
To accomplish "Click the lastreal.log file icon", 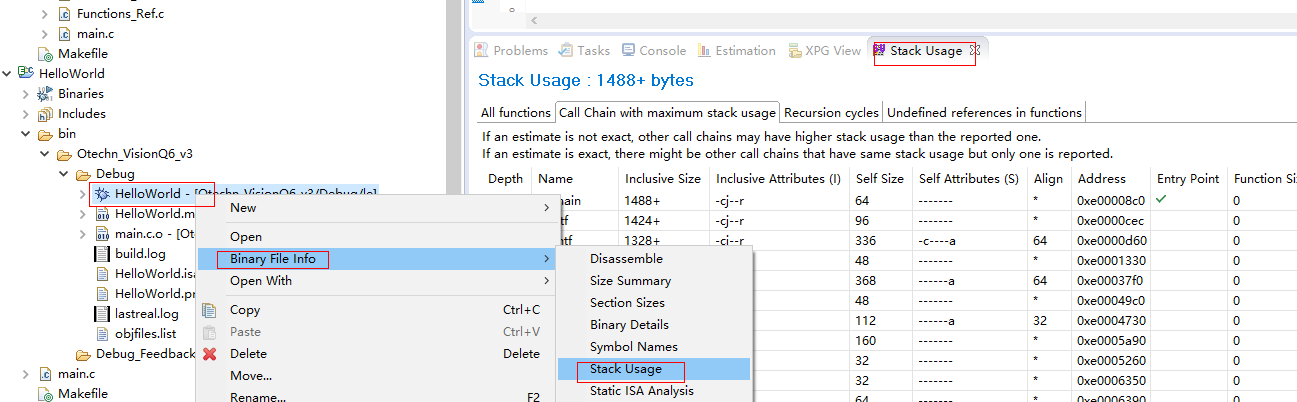I will tap(102, 313).
